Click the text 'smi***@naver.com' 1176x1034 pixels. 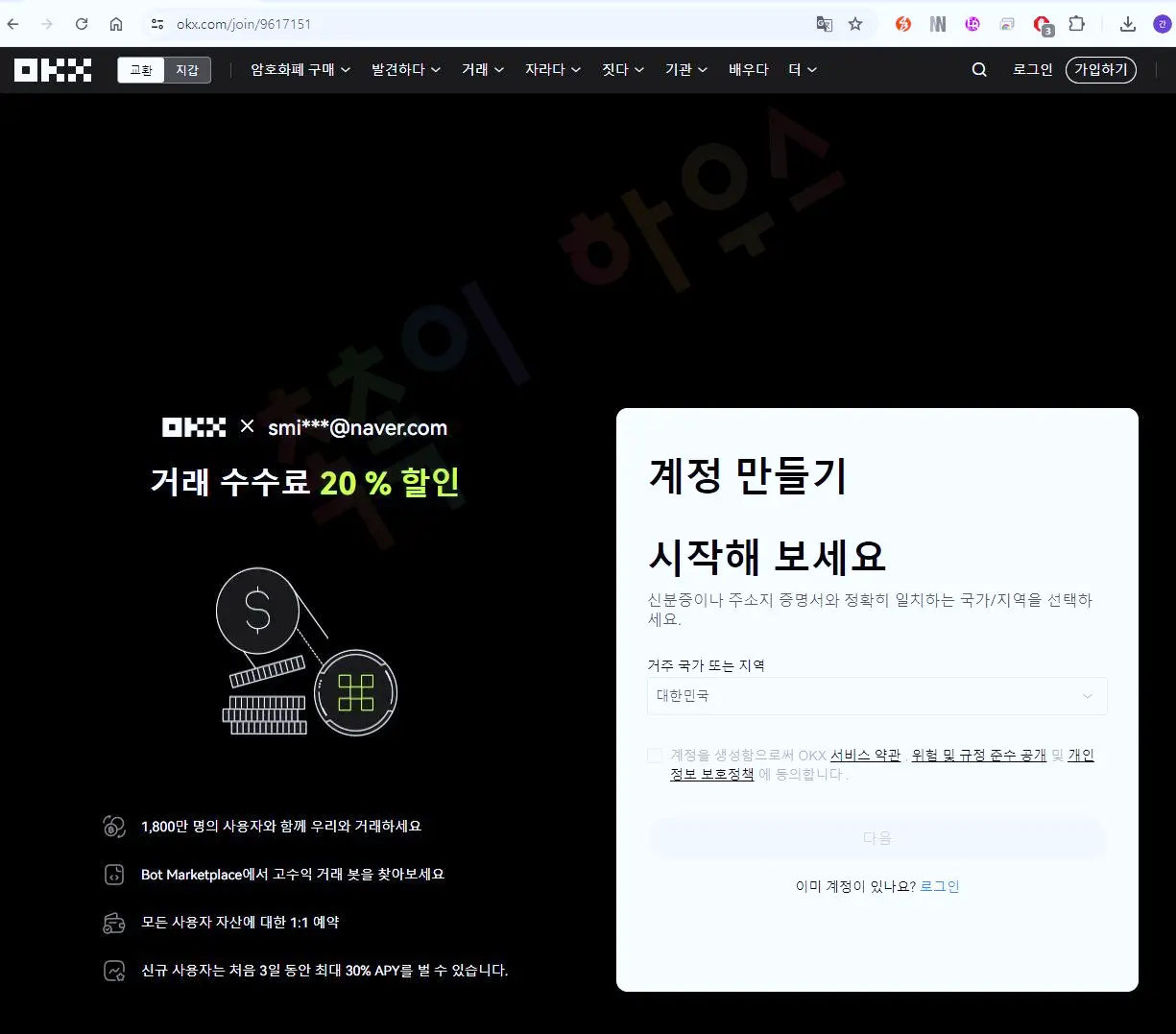coord(357,428)
